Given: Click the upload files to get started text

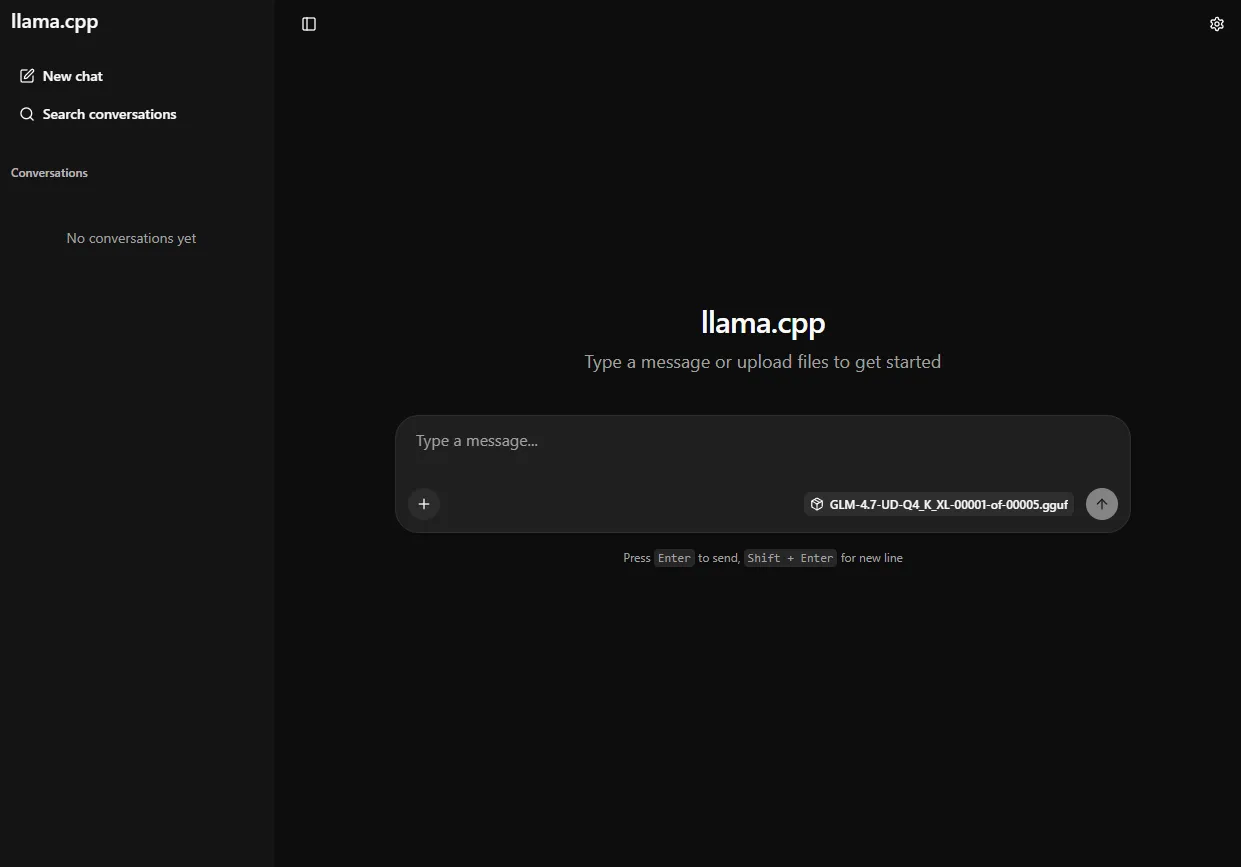Looking at the screenshot, I should click(839, 362).
